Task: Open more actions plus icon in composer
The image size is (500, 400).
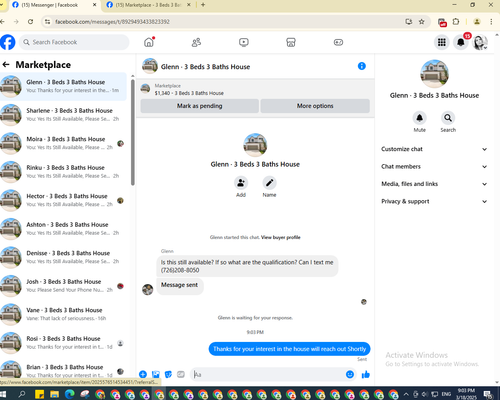Action: (143, 374)
